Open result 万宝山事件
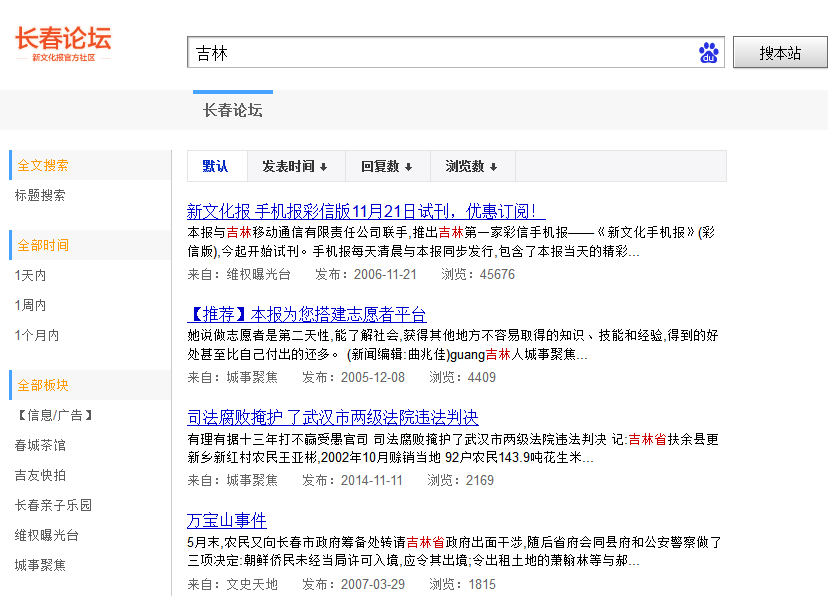 227,521
